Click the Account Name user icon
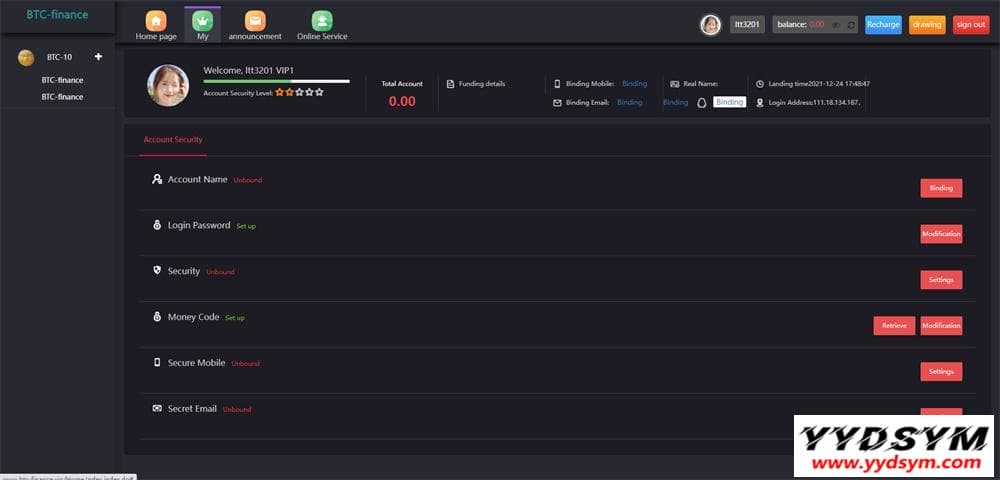The width and height of the screenshot is (1000, 480). pyautogui.click(x=157, y=180)
